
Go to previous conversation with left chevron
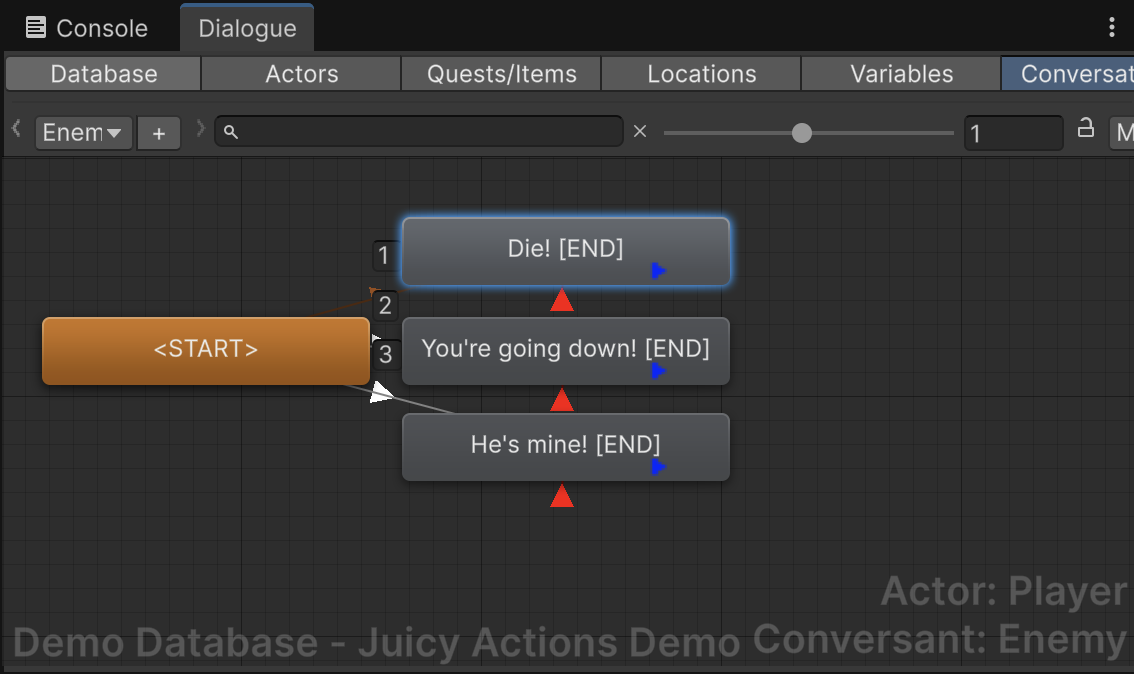[x=16, y=129]
